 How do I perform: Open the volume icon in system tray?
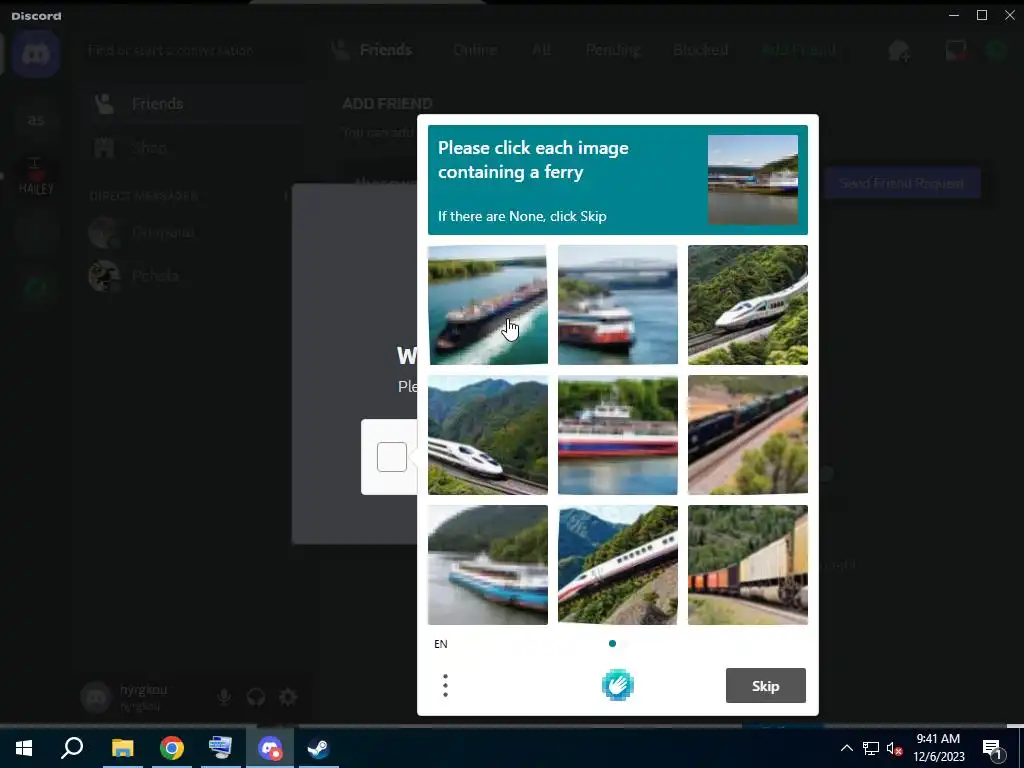(x=894, y=748)
